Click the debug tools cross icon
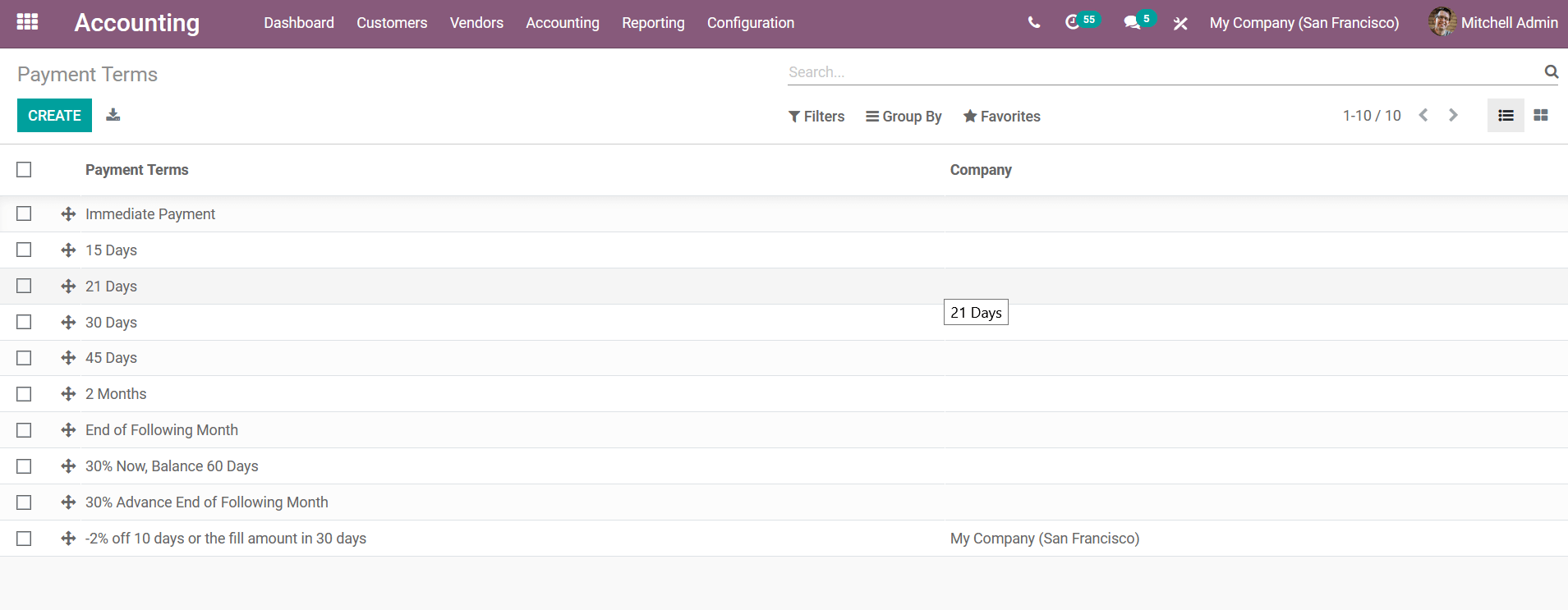The width and height of the screenshot is (1568, 610). pos(1180,23)
